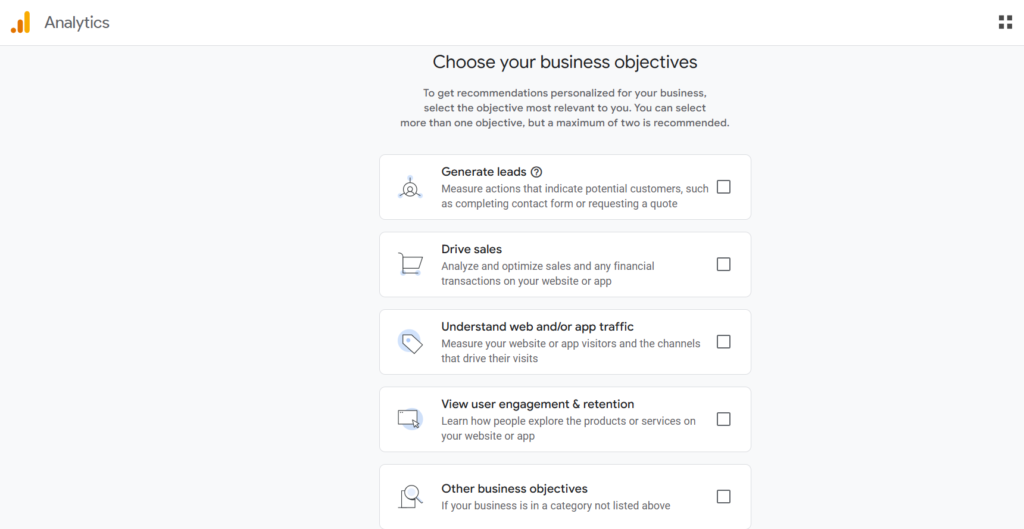Click the View user engagement & retention title
The width and height of the screenshot is (1024, 529).
point(537,404)
